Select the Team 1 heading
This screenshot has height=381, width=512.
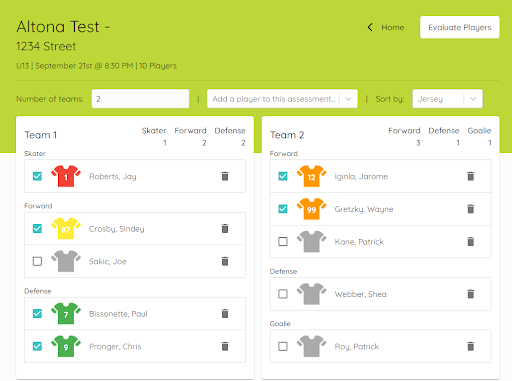pyautogui.click(x=41, y=135)
